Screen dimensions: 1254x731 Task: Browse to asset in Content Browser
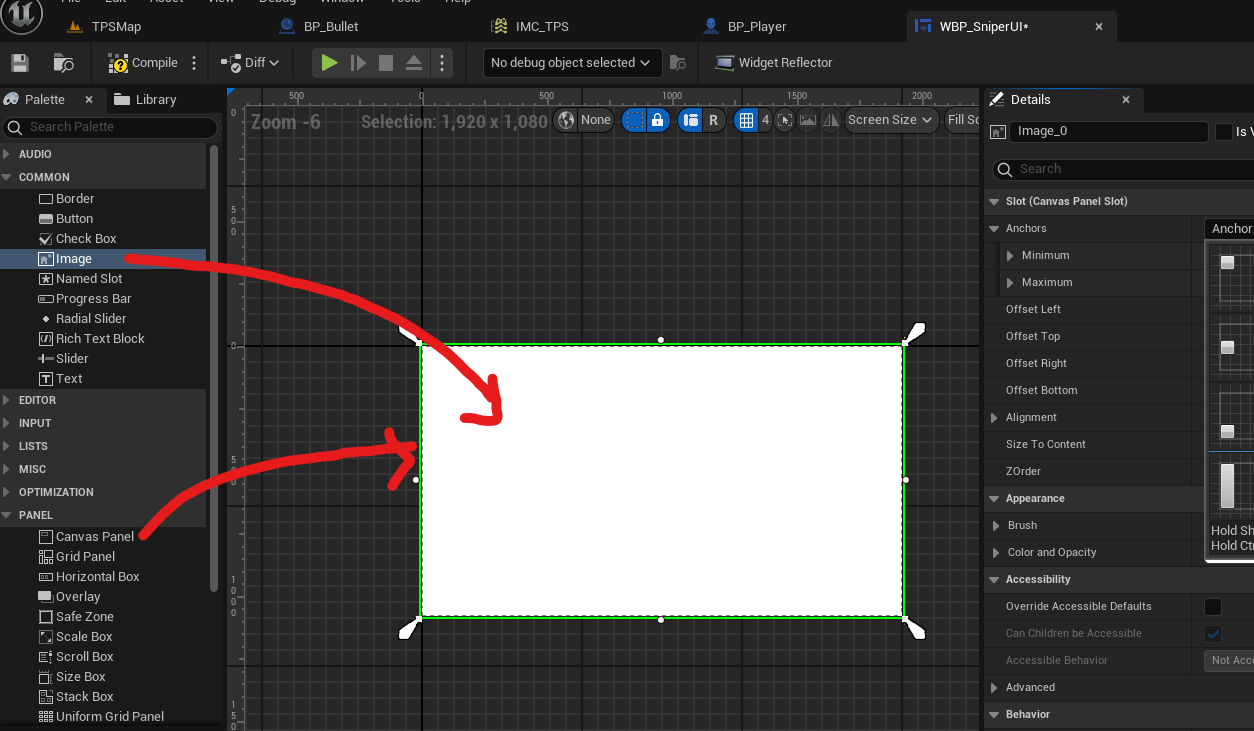(63, 63)
